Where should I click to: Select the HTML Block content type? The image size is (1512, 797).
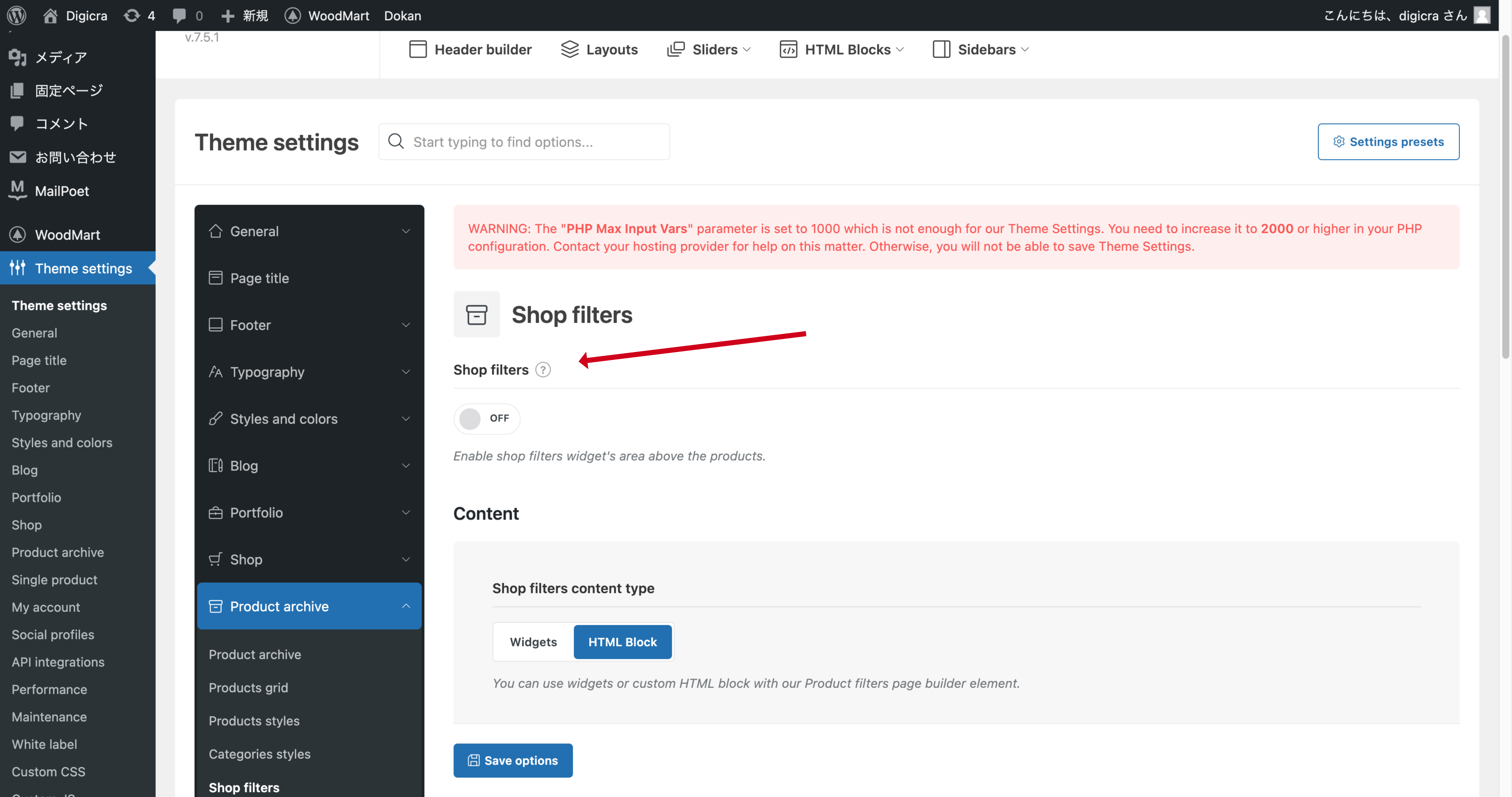click(623, 642)
